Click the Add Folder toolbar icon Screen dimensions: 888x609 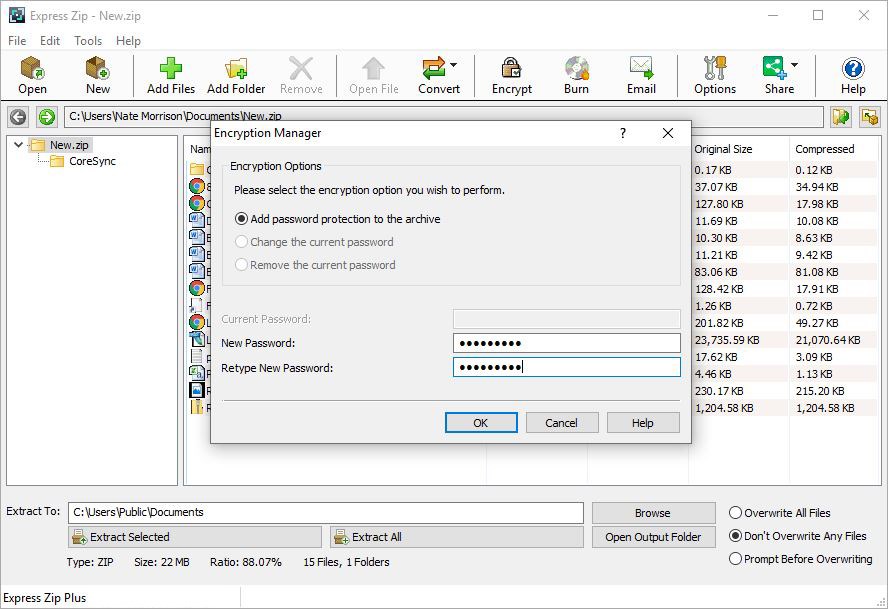236,69
